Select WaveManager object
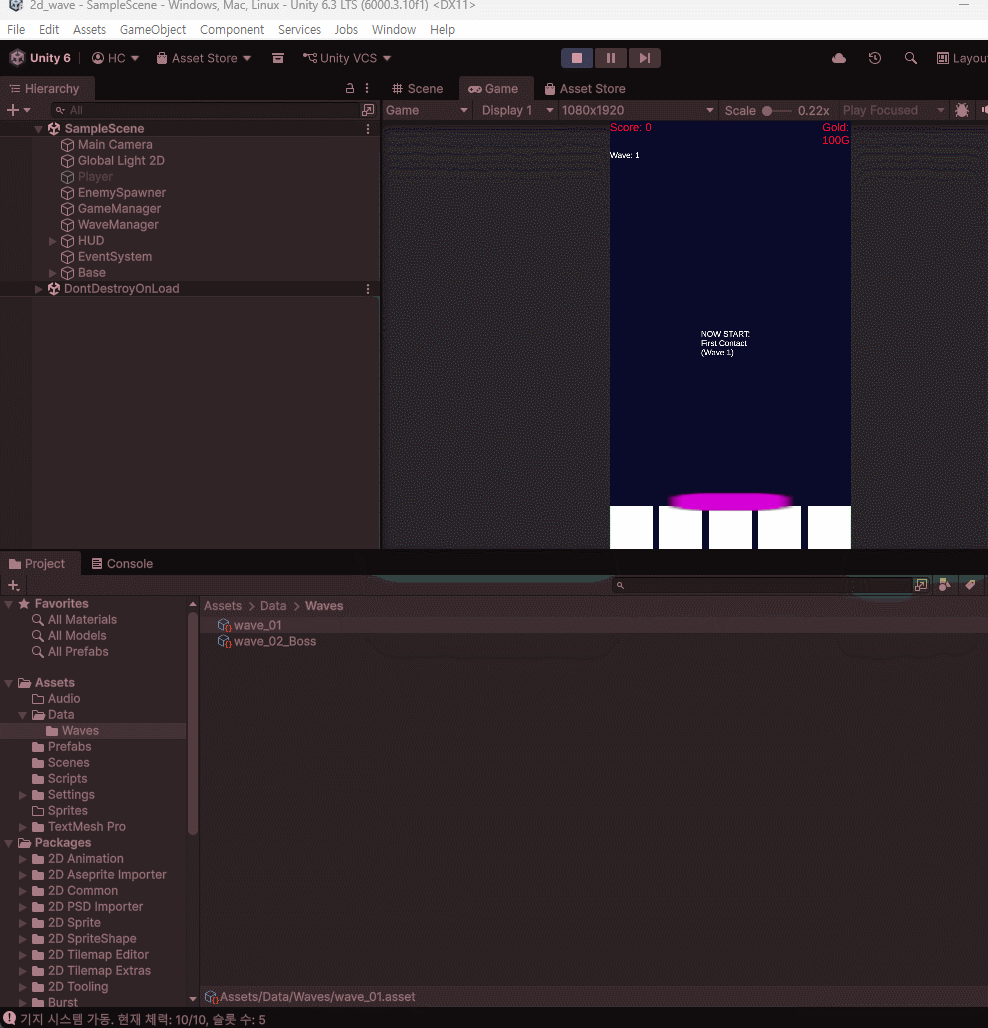 point(118,225)
